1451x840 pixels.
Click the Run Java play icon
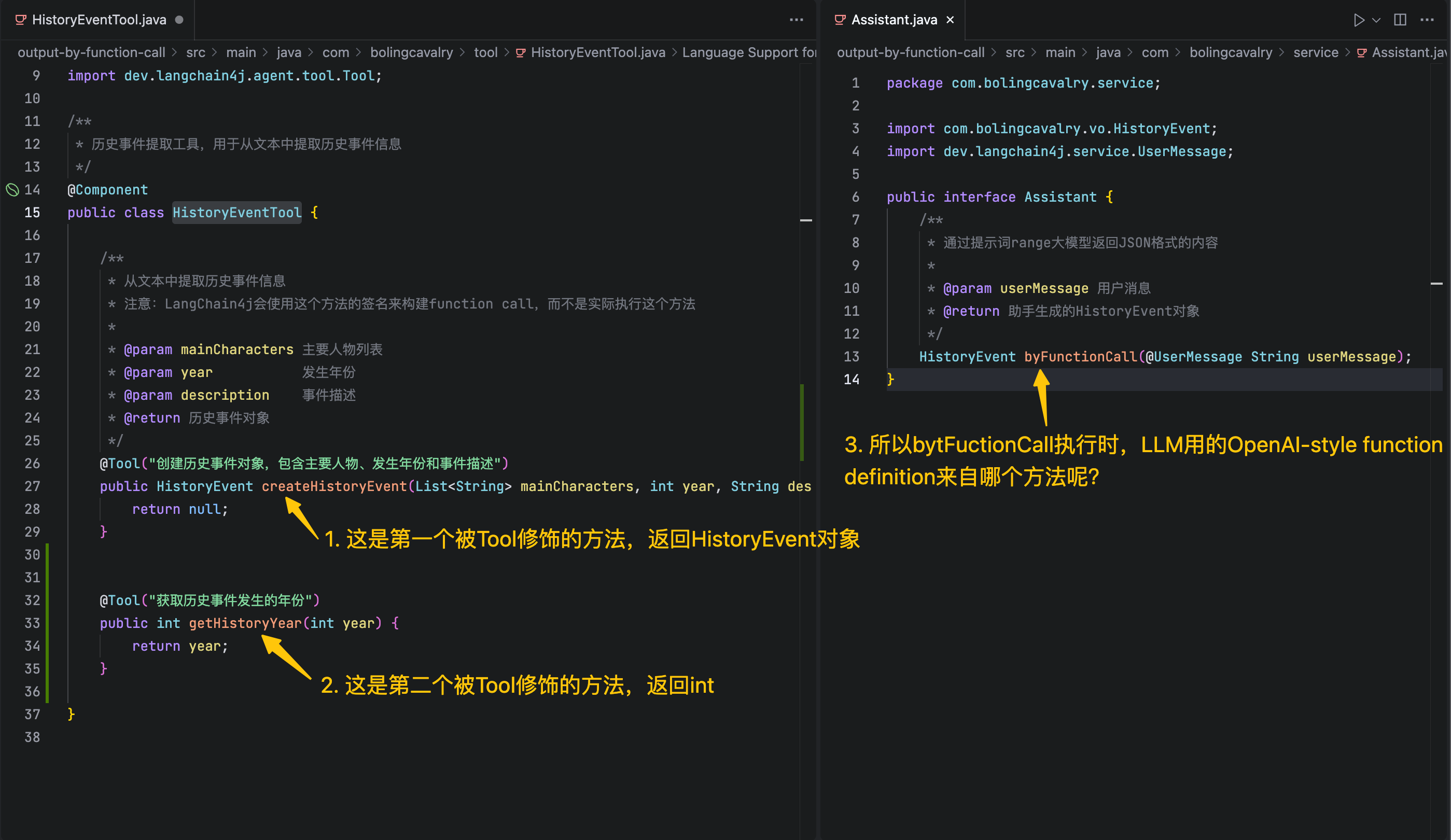pos(1358,20)
